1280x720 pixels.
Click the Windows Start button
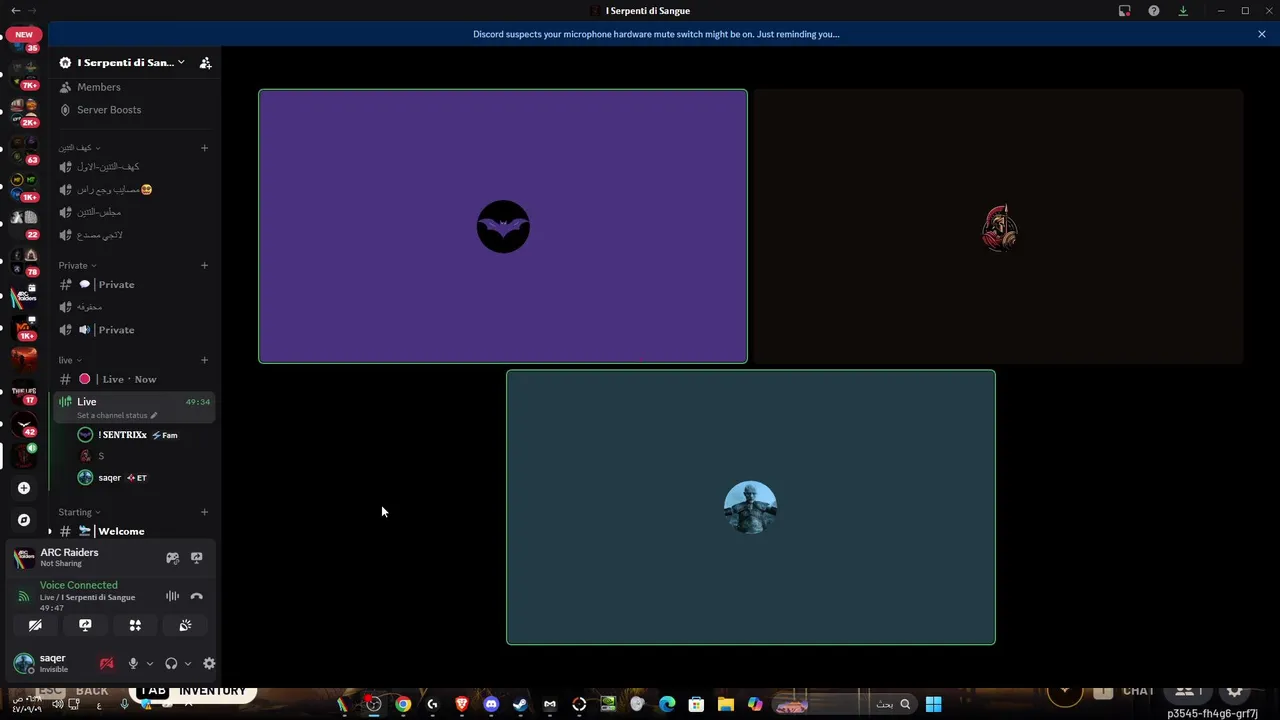pyautogui.click(x=933, y=704)
